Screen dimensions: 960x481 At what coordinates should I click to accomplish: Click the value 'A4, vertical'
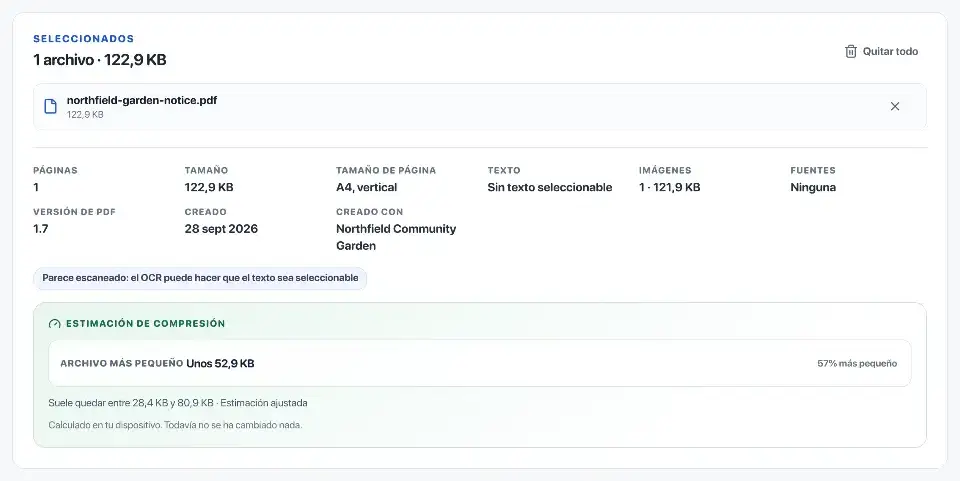[x=366, y=187]
